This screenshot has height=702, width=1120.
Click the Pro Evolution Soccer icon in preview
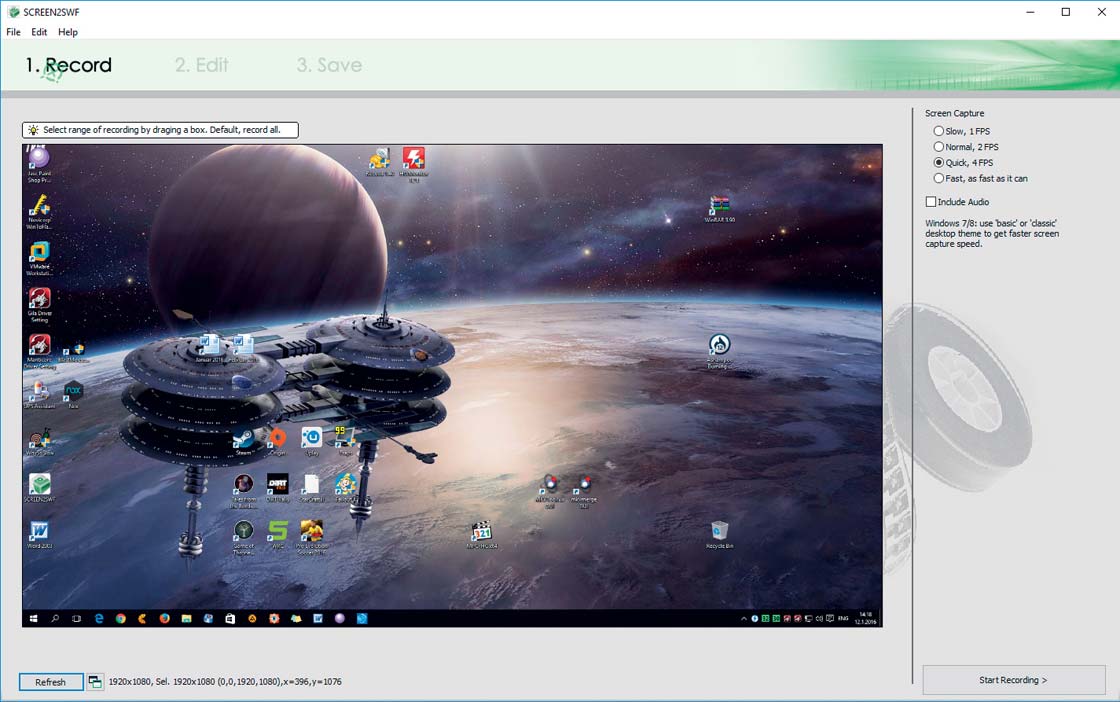point(311,531)
